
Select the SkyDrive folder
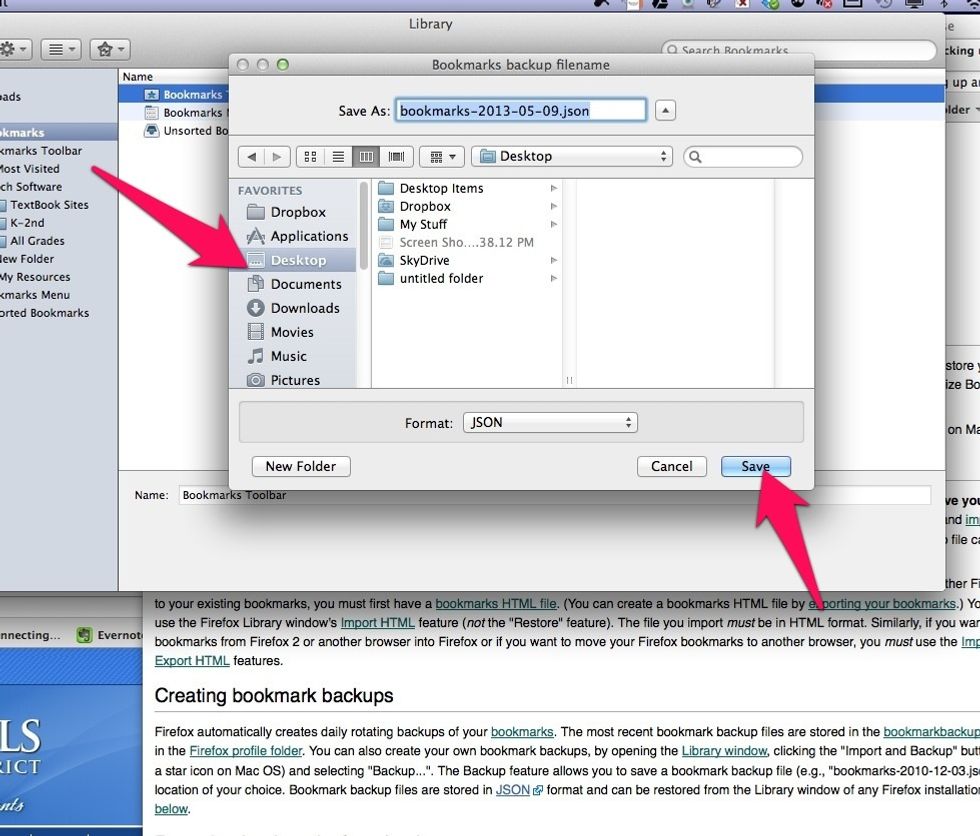pyautogui.click(x=424, y=260)
